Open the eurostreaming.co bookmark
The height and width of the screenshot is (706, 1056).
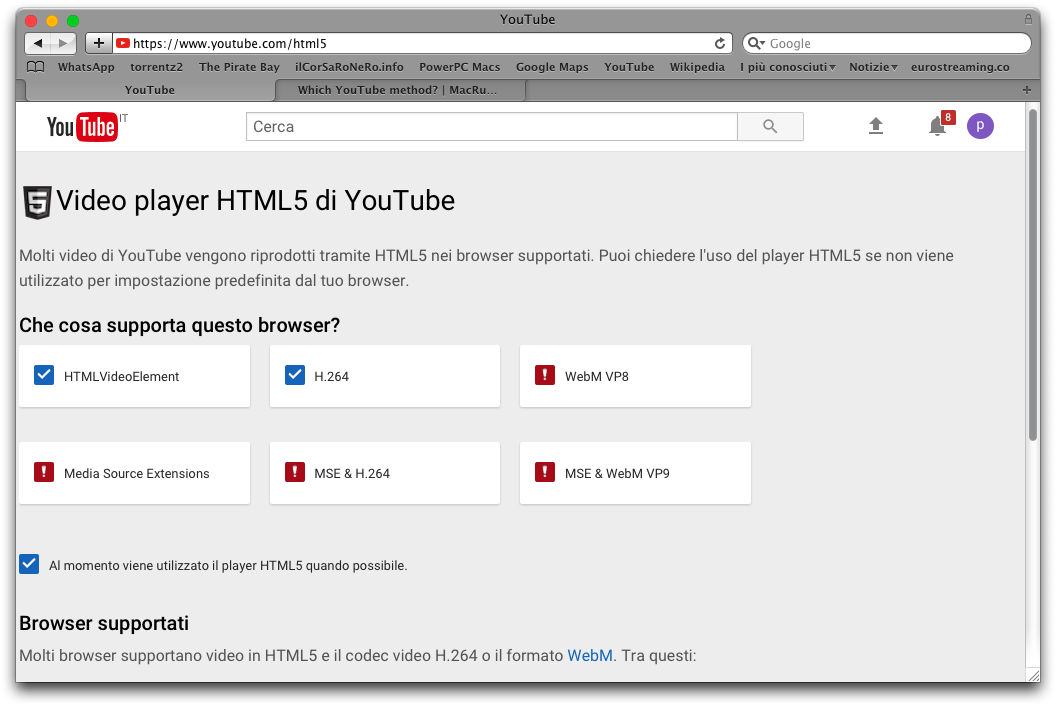click(960, 67)
